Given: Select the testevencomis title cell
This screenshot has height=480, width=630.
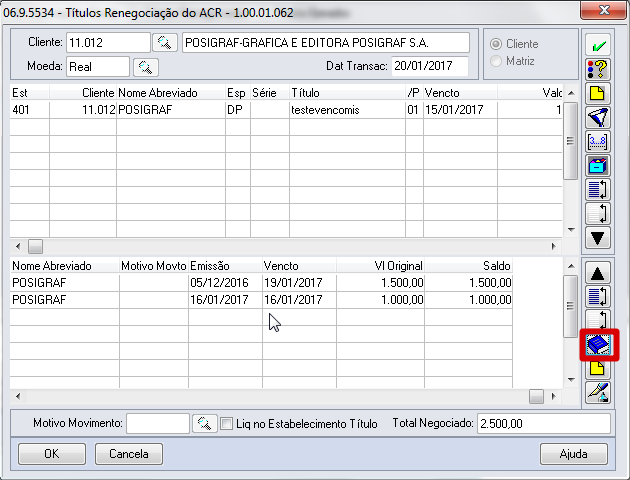Looking at the screenshot, I should pyautogui.click(x=347, y=110).
